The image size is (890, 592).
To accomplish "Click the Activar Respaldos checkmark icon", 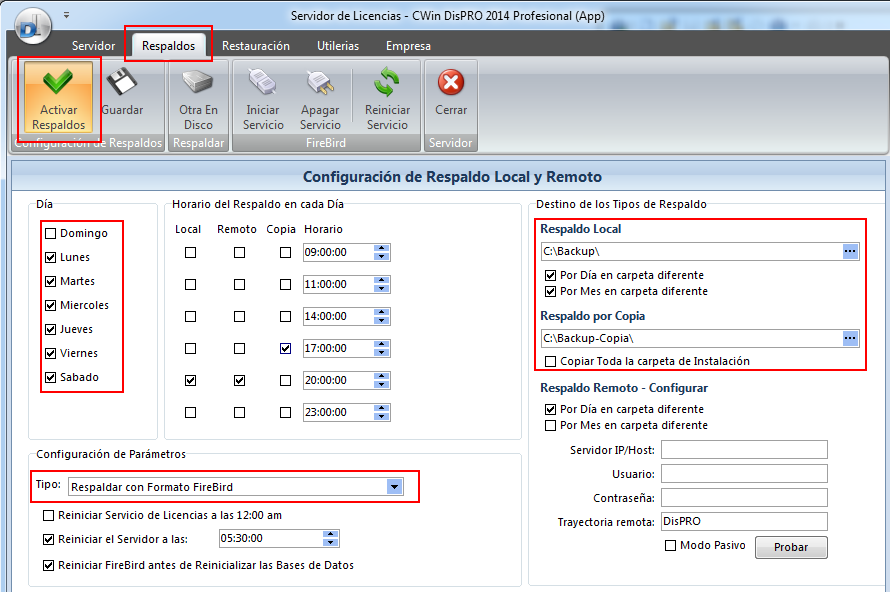I will click(58, 83).
